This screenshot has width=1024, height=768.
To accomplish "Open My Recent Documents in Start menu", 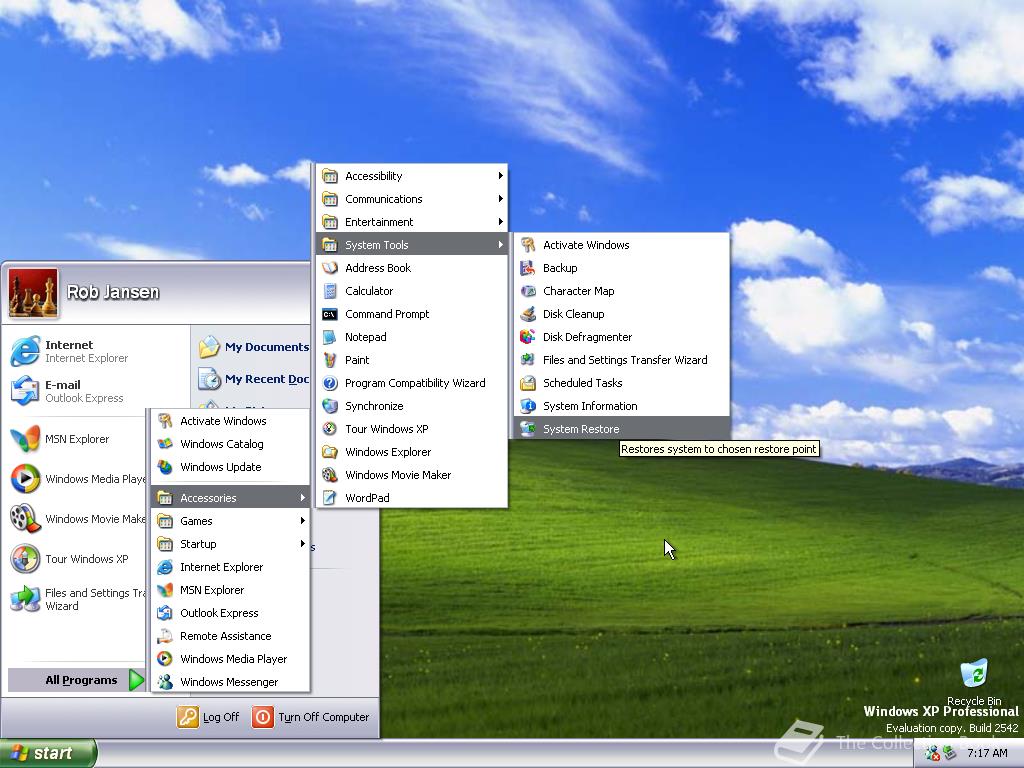I will pyautogui.click(x=253, y=379).
